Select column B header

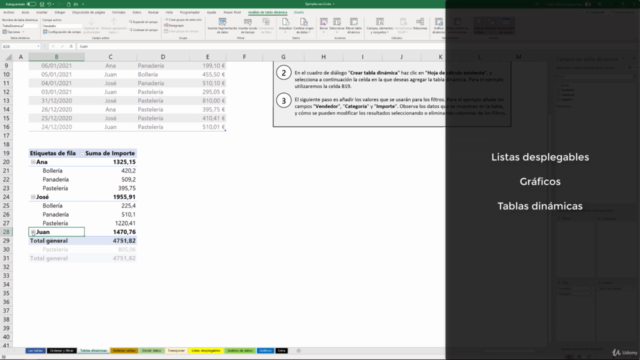[x=56, y=57]
